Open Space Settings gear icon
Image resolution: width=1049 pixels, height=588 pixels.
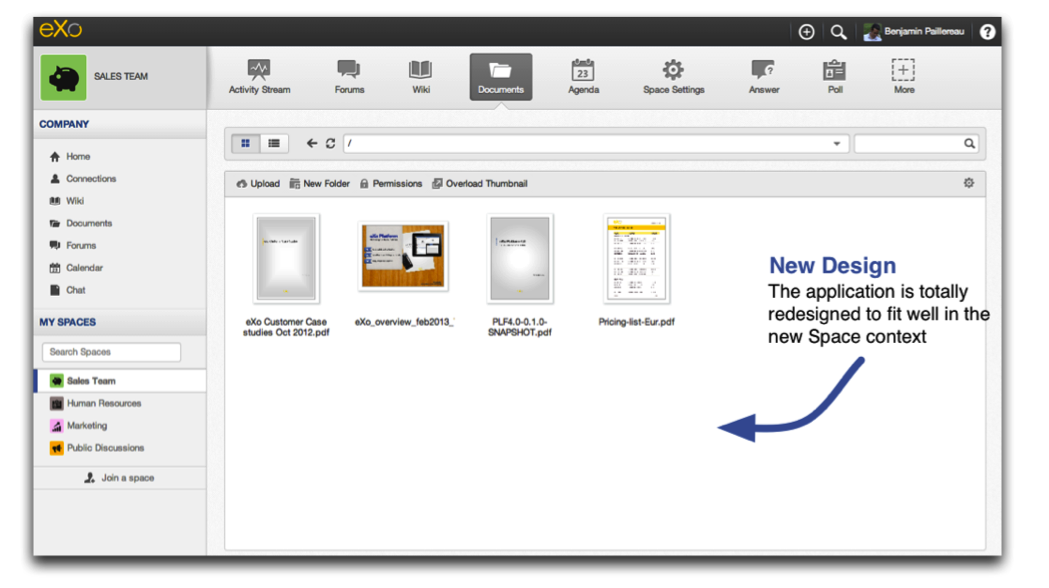click(673, 70)
